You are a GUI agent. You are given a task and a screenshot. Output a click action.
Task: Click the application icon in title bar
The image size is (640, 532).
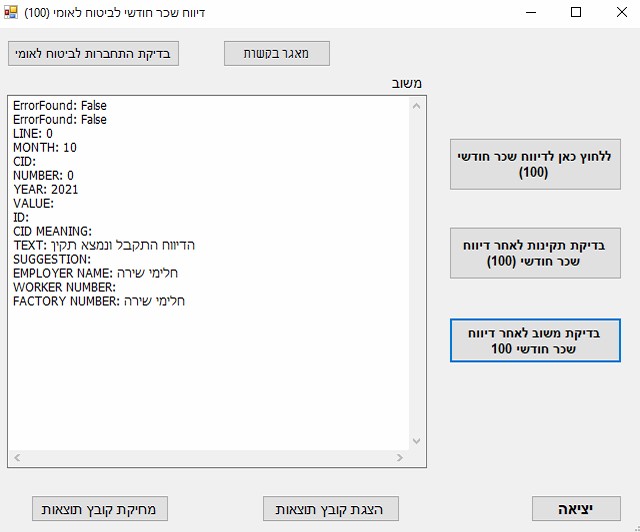click(x=11, y=12)
